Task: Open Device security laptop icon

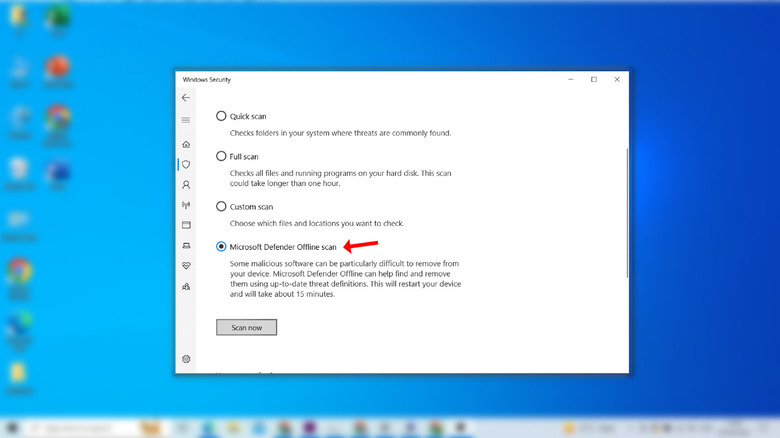Action: (x=186, y=245)
